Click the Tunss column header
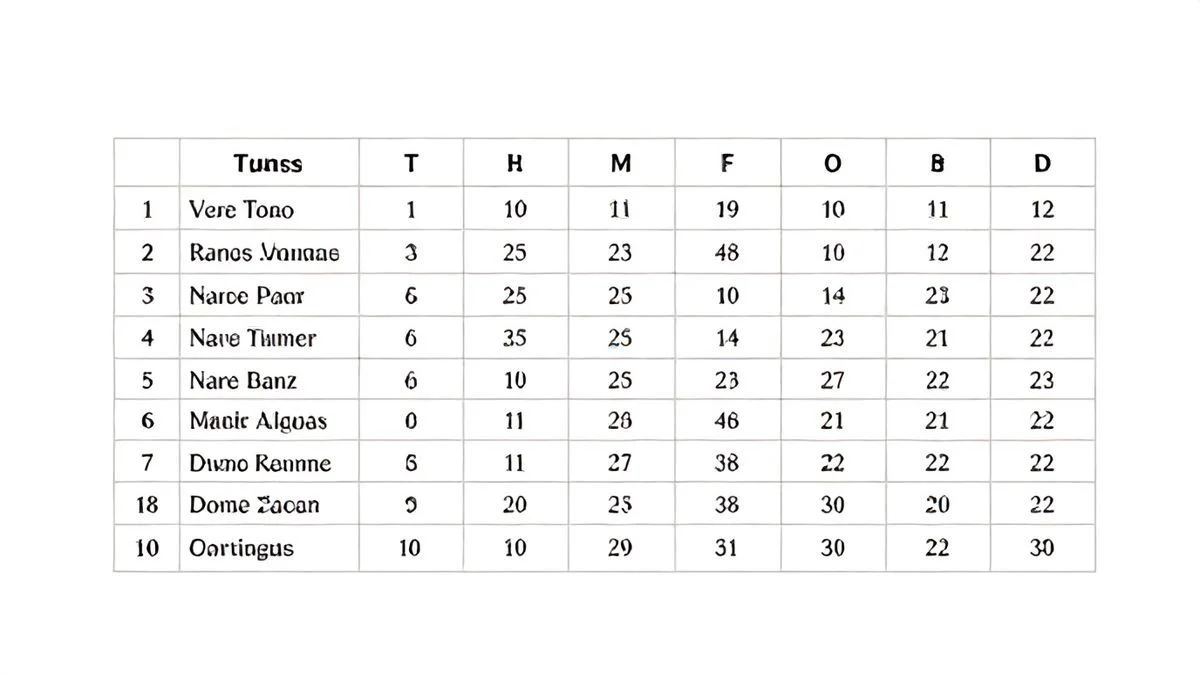This screenshot has height=675, width=1200. pos(268,163)
